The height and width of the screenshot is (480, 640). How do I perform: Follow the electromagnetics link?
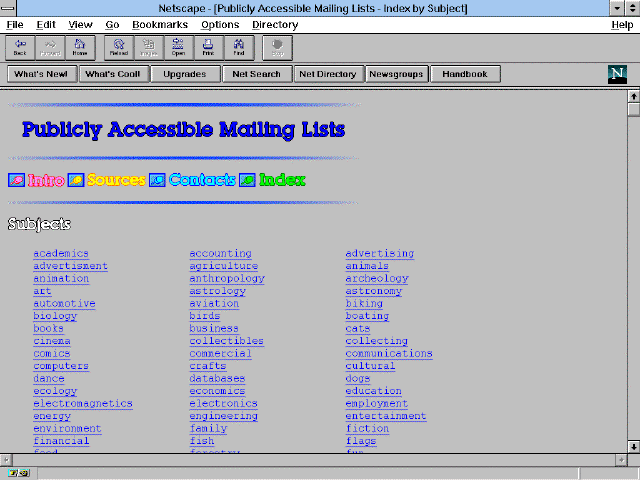tap(83, 404)
